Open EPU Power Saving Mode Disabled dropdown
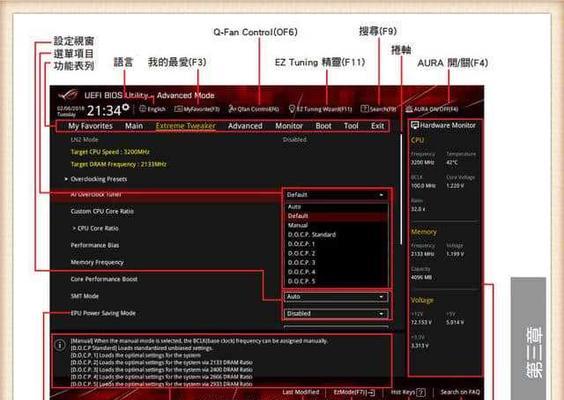Viewport: 564px width, 400px height. tap(336, 314)
